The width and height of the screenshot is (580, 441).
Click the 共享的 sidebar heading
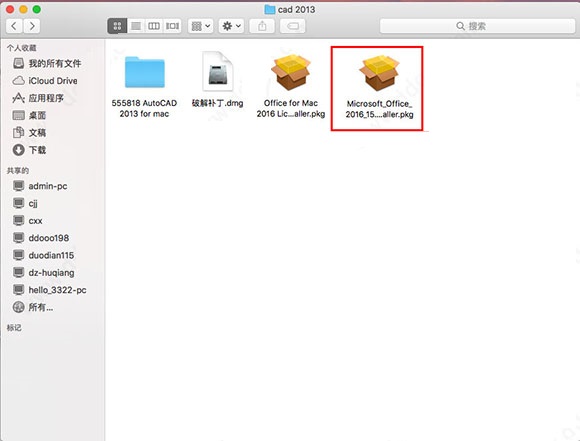click(18, 171)
